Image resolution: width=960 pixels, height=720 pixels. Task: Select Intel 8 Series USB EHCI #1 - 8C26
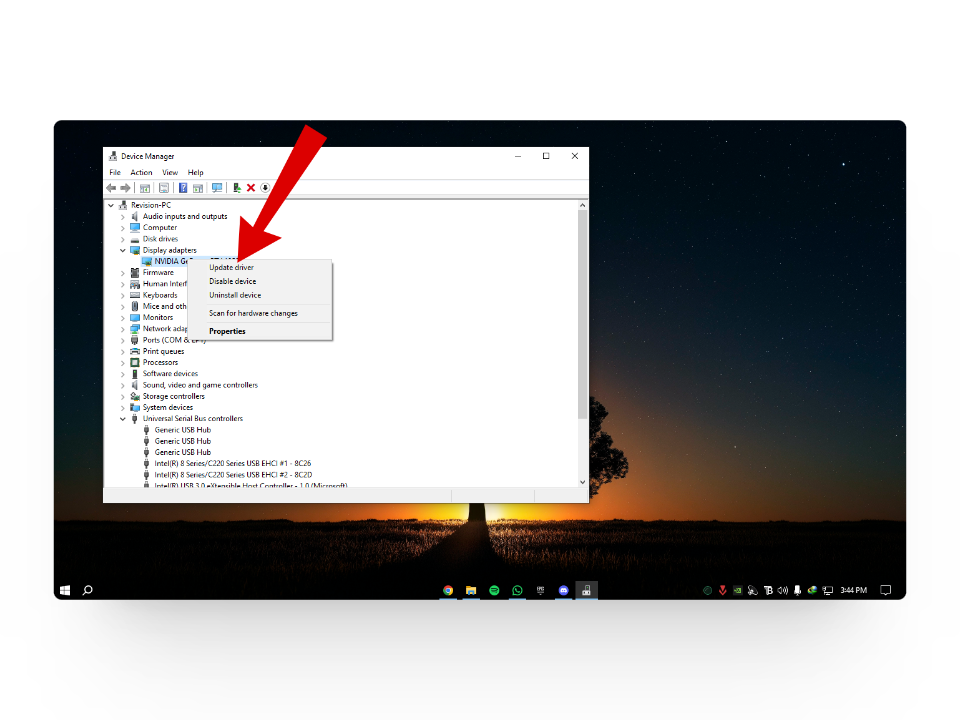[233, 463]
